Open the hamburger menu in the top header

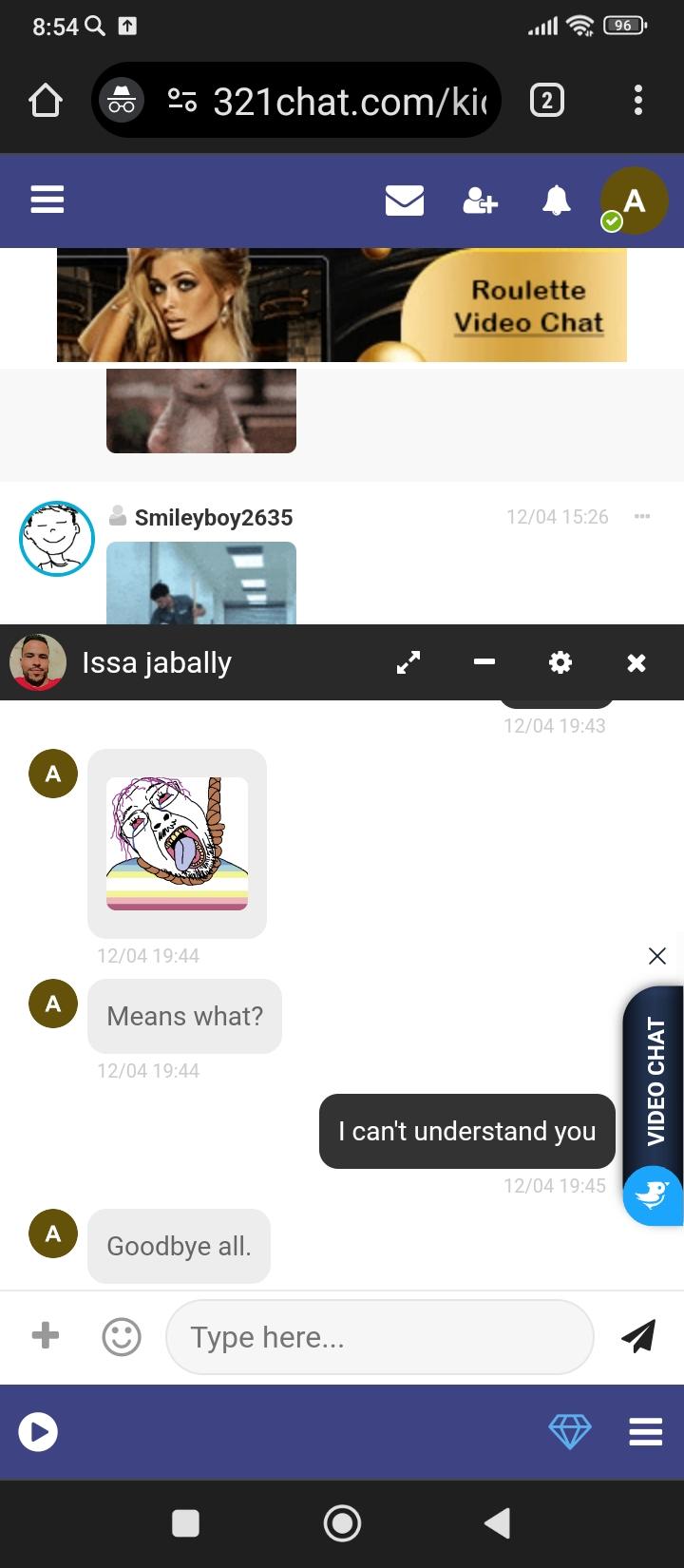tap(47, 200)
